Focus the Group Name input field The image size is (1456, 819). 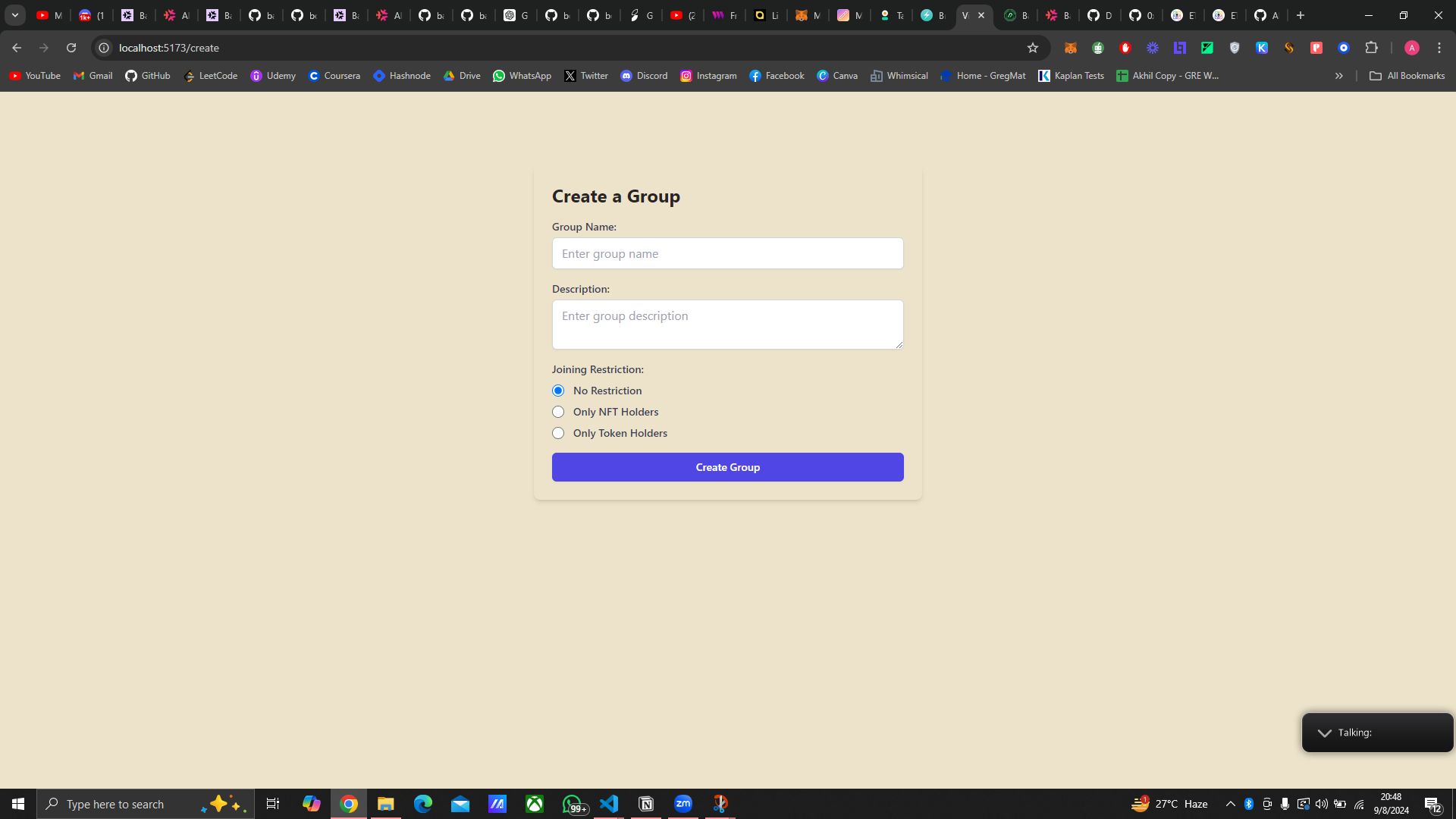pos(728,253)
